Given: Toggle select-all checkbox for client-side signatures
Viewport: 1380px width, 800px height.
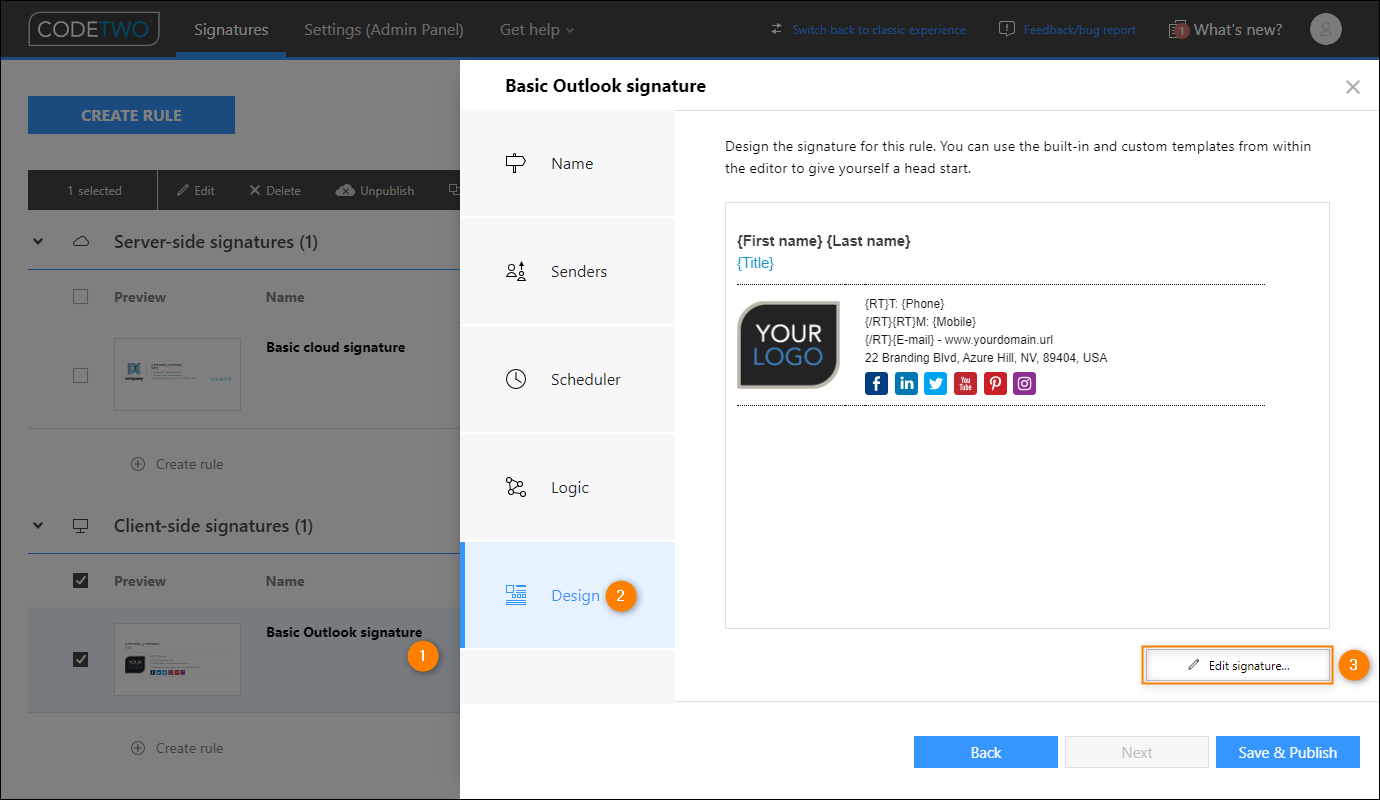Looking at the screenshot, I should click(81, 581).
